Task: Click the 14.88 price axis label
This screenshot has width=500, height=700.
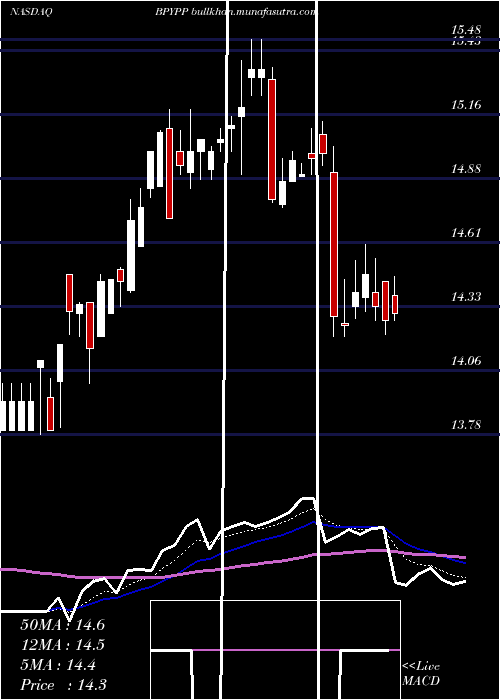Action: (x=466, y=169)
